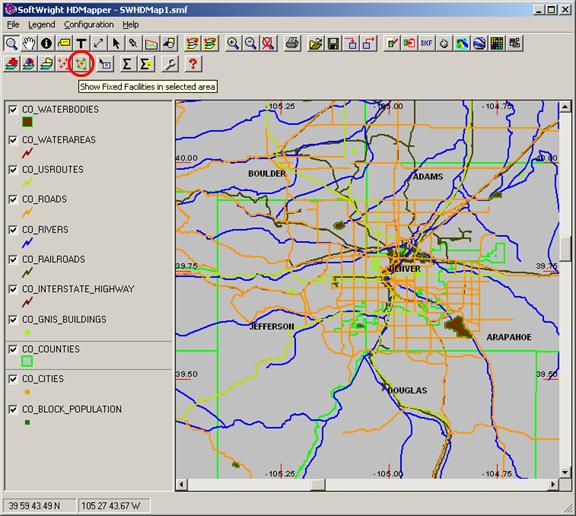Click the horizontal scrollbar left arrow
Image resolution: width=576 pixels, height=516 pixels.
(x=181, y=485)
